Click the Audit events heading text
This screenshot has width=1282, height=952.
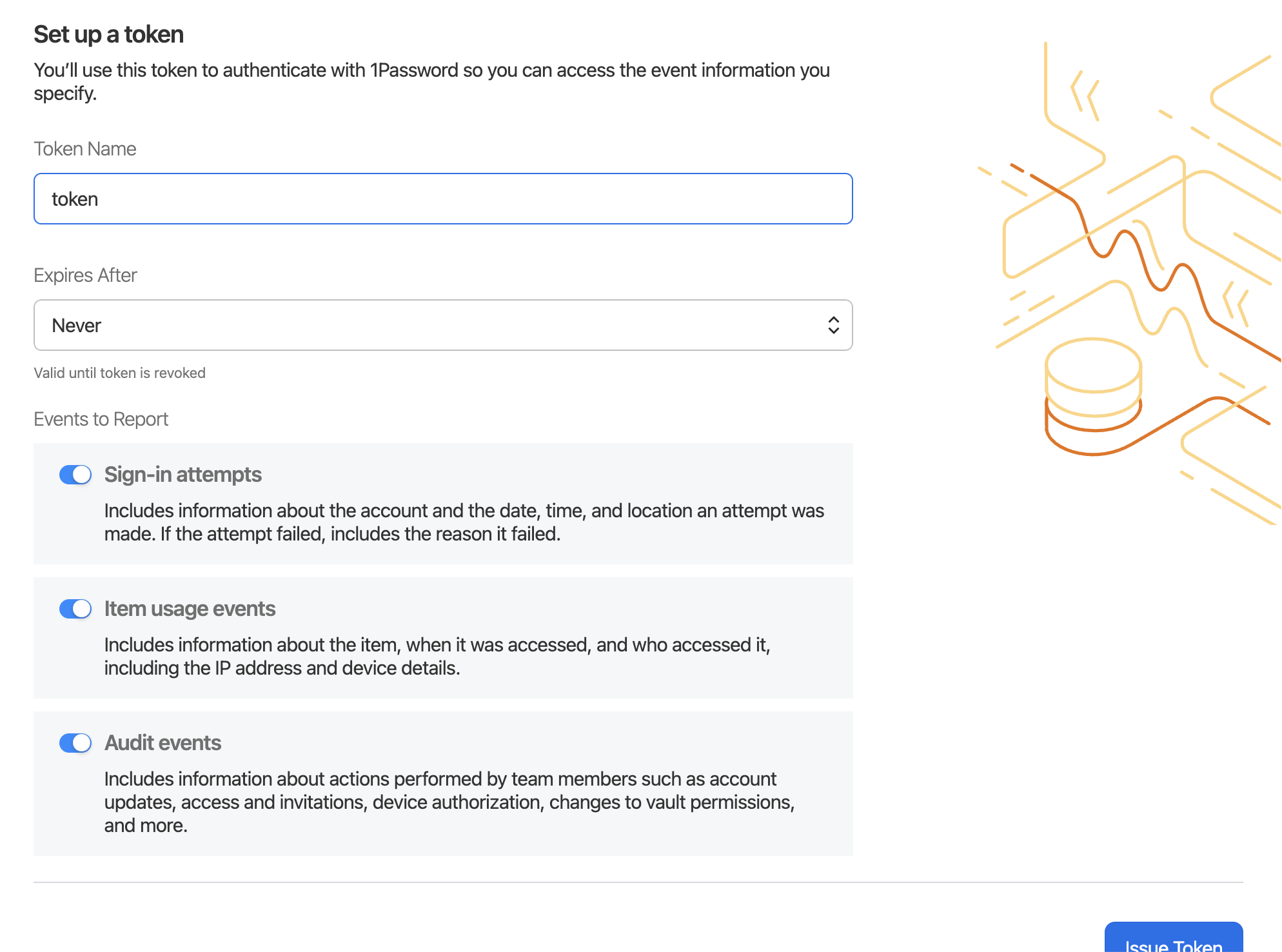coord(163,743)
